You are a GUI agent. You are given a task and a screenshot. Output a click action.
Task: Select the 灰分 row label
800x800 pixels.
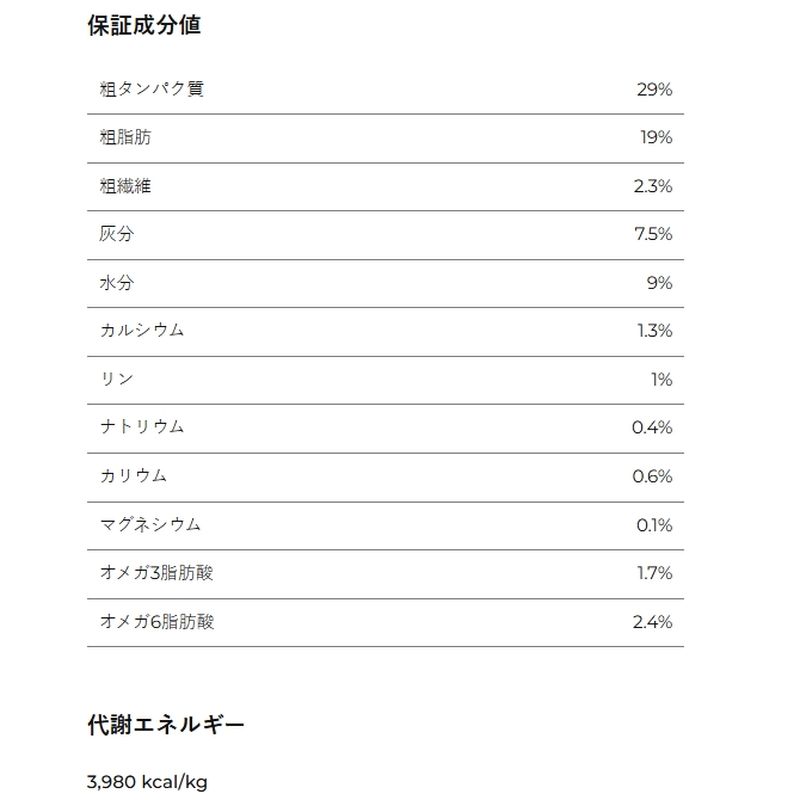click(x=116, y=234)
